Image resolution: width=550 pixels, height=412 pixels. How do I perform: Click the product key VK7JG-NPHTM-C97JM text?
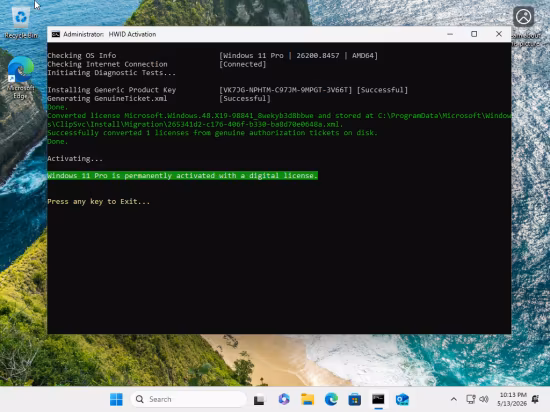pyautogui.click(x=286, y=90)
